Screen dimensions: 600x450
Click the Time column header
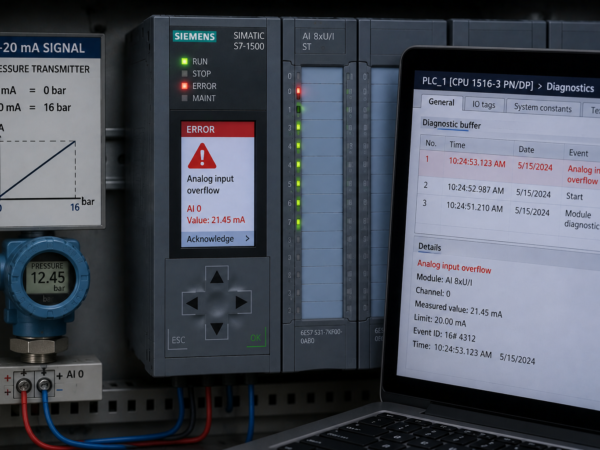pos(457,145)
